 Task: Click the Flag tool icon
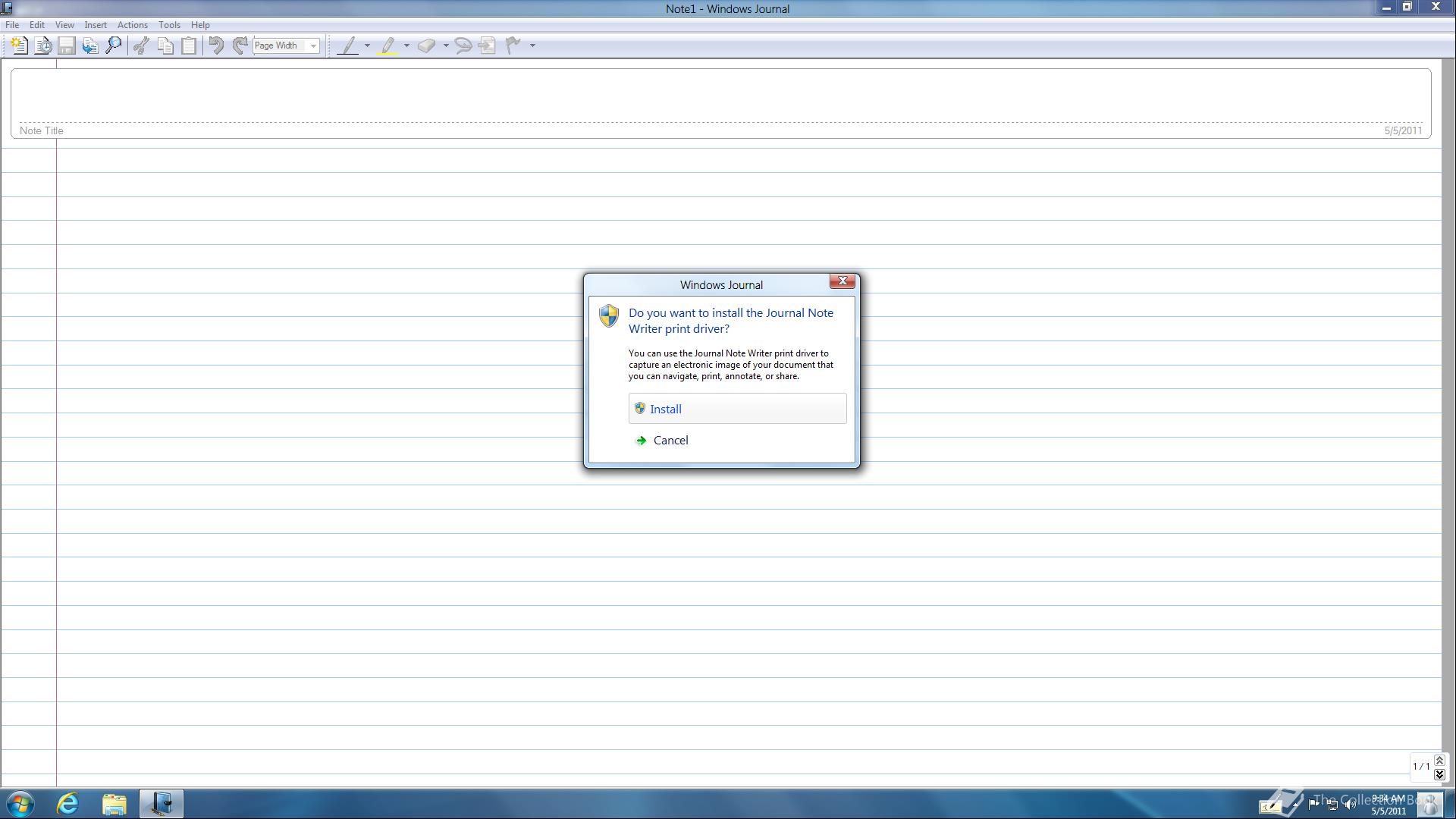[x=513, y=45]
